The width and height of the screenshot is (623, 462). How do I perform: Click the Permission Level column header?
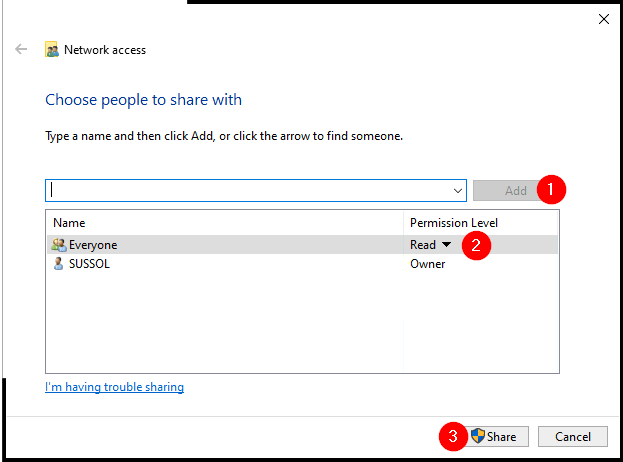tap(453, 222)
